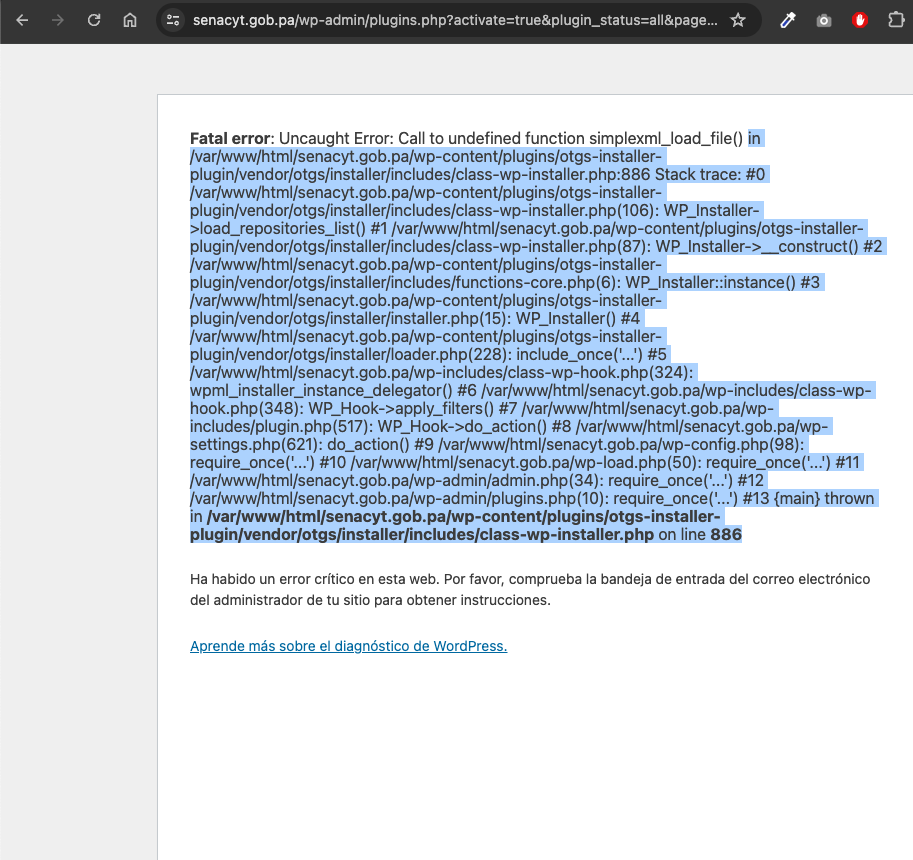Open the browser home page
Viewport: 913px width, 860px height.
point(130,20)
